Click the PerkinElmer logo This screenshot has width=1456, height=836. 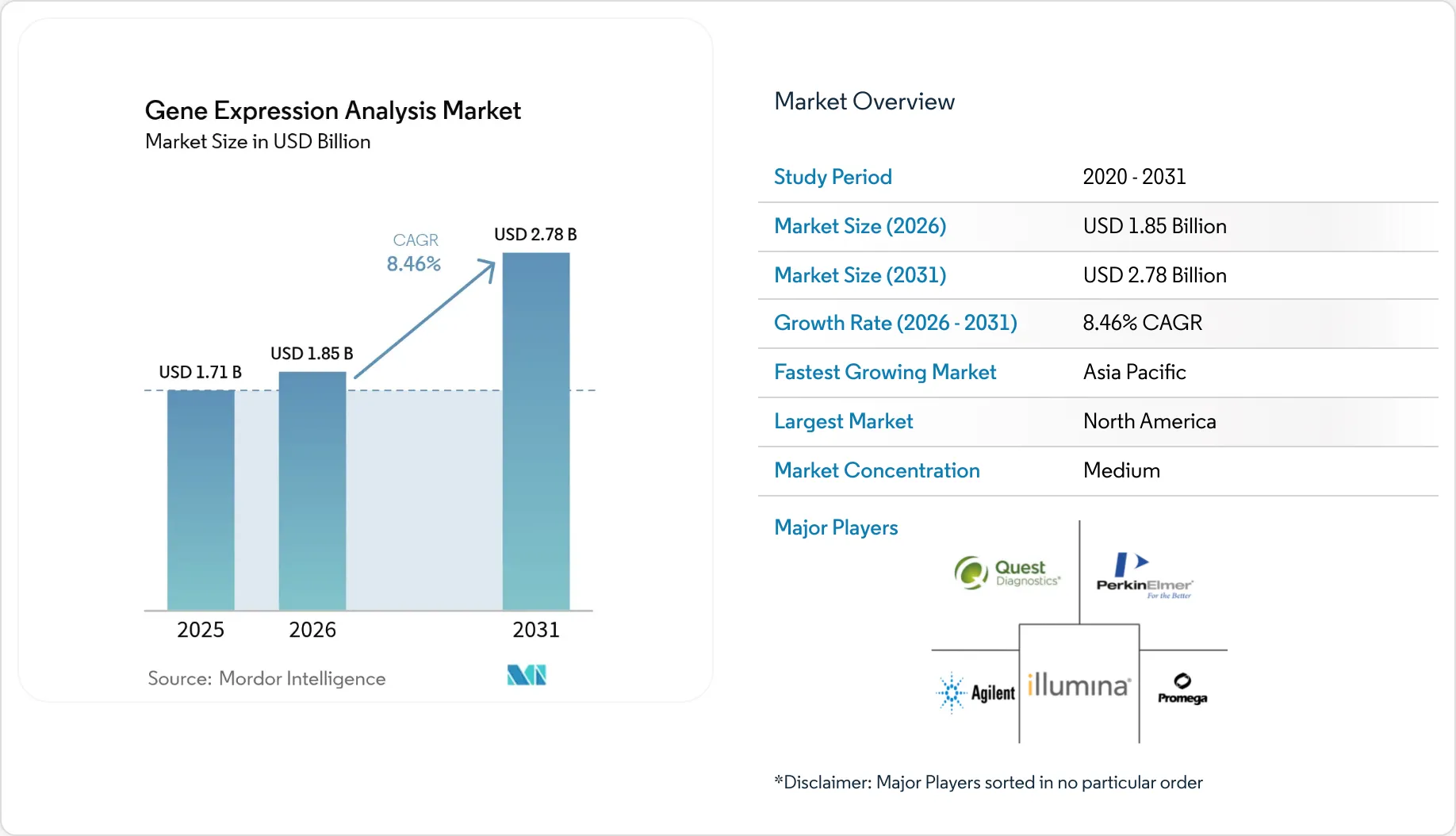(1144, 576)
